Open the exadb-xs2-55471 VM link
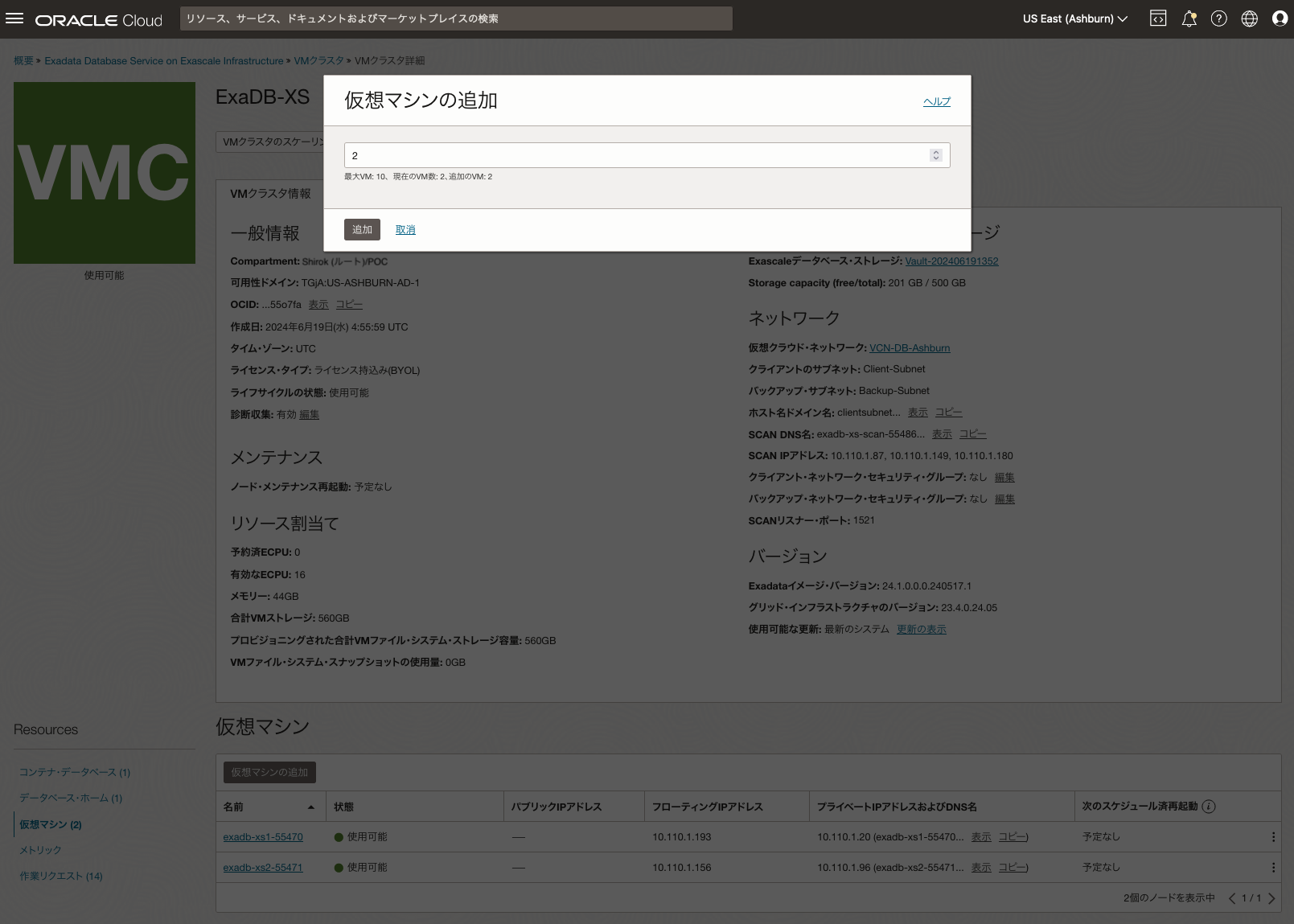 coord(263,868)
